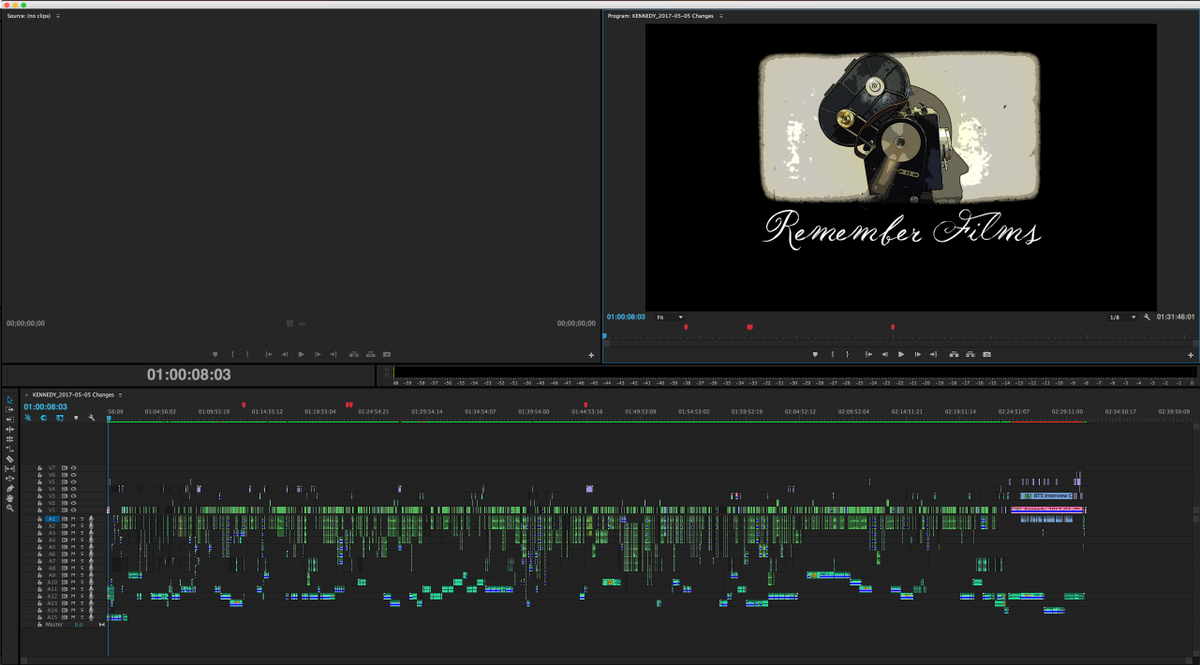
Task: Open the timeline sequence panel menu
Action: point(120,395)
